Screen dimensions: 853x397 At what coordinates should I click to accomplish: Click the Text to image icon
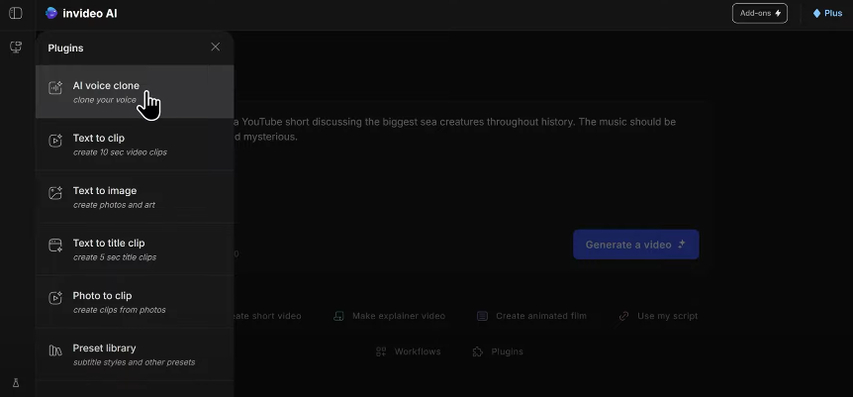pos(55,193)
